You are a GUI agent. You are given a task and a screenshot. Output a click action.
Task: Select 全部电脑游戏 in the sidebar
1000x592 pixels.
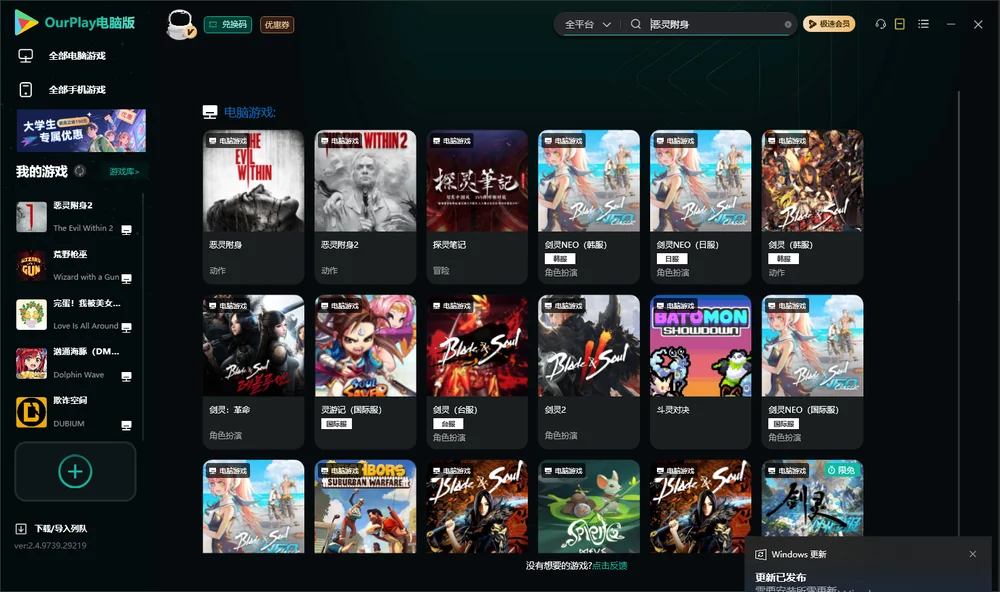tap(77, 56)
